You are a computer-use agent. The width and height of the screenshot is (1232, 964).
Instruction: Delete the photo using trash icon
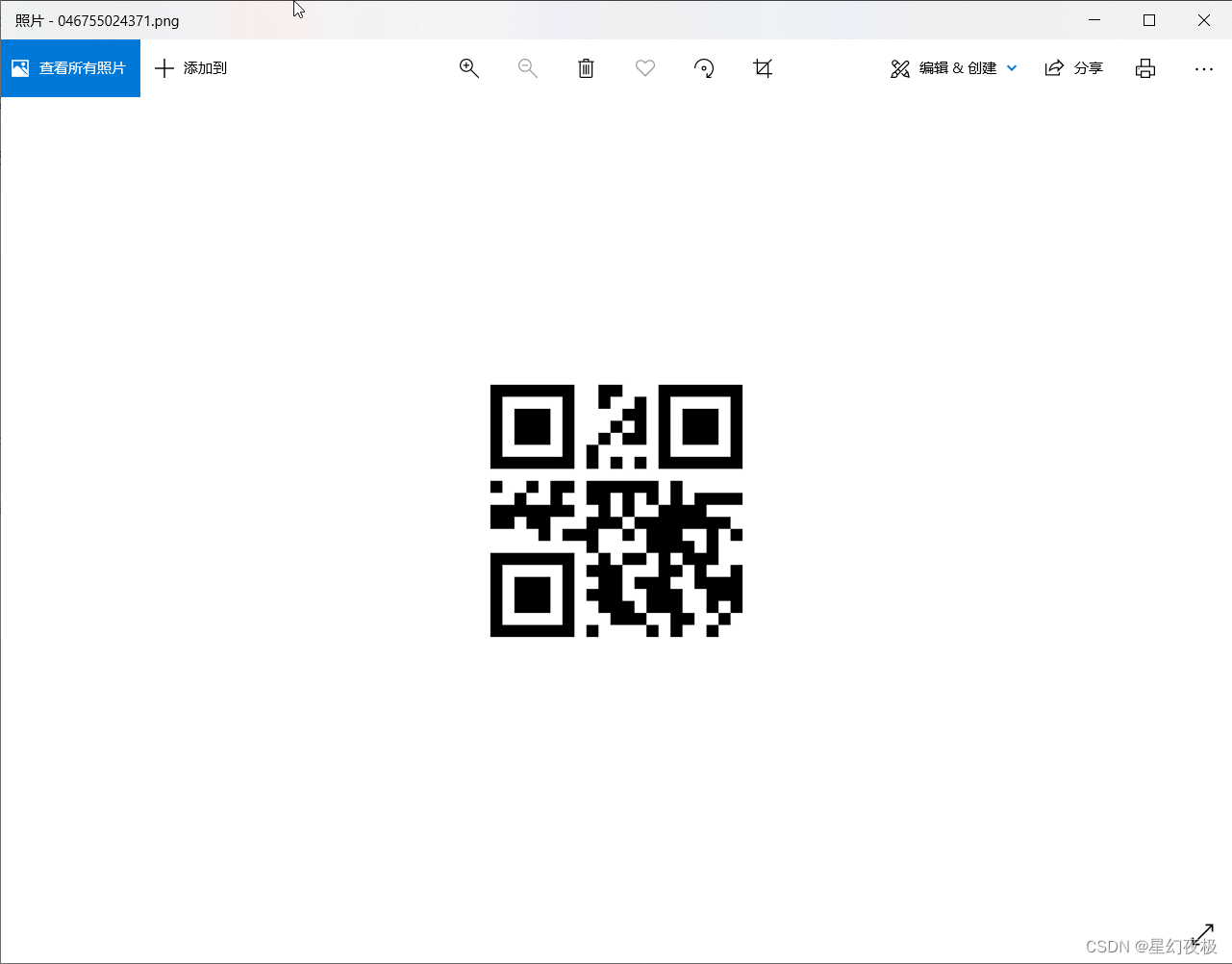point(586,67)
